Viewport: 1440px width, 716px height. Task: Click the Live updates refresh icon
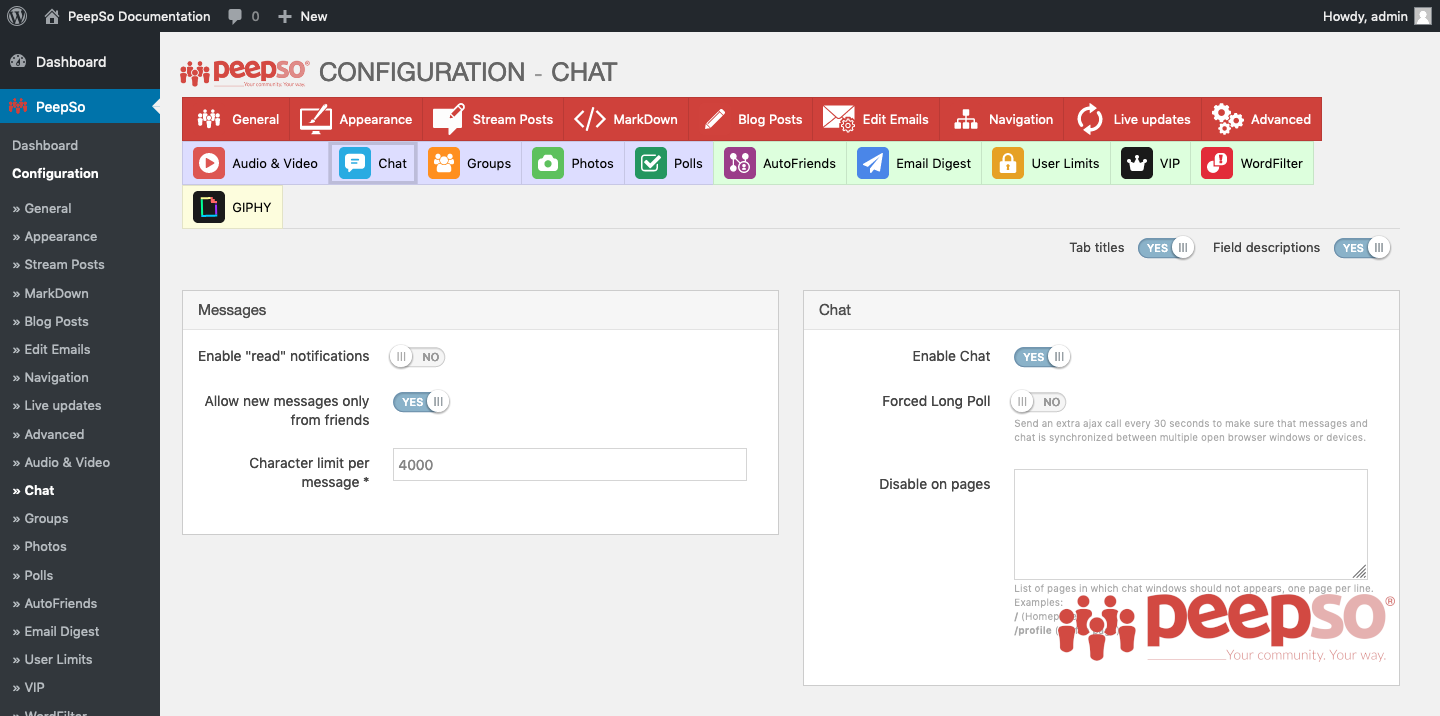[x=1090, y=119]
